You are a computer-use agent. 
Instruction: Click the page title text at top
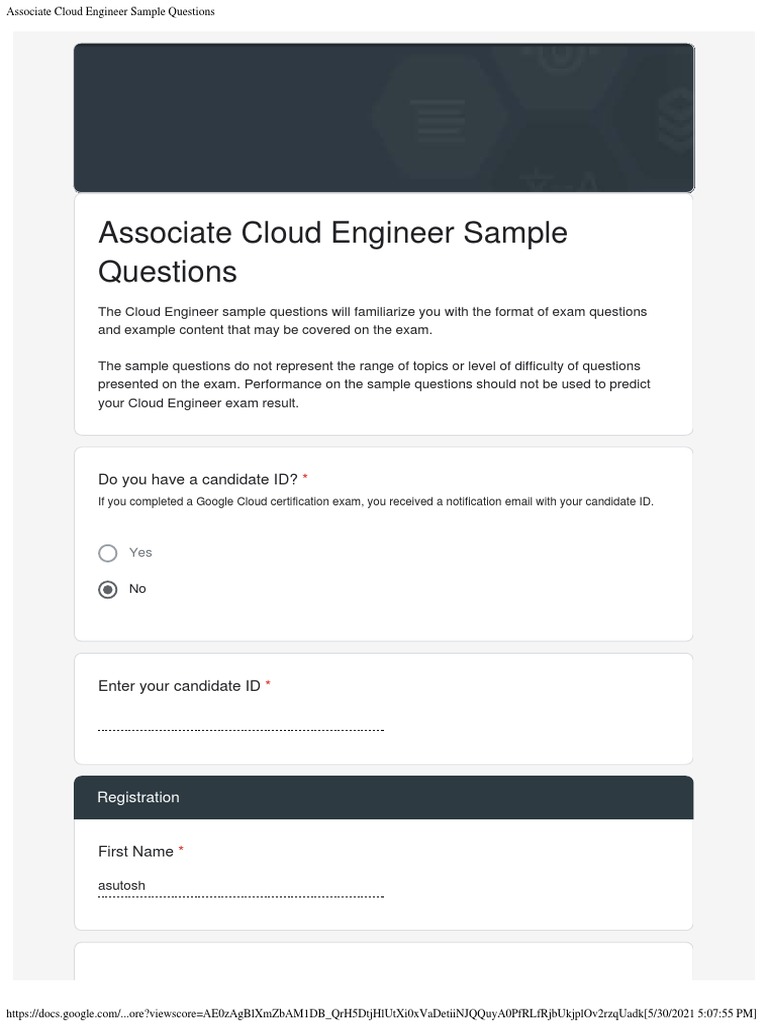110,12
